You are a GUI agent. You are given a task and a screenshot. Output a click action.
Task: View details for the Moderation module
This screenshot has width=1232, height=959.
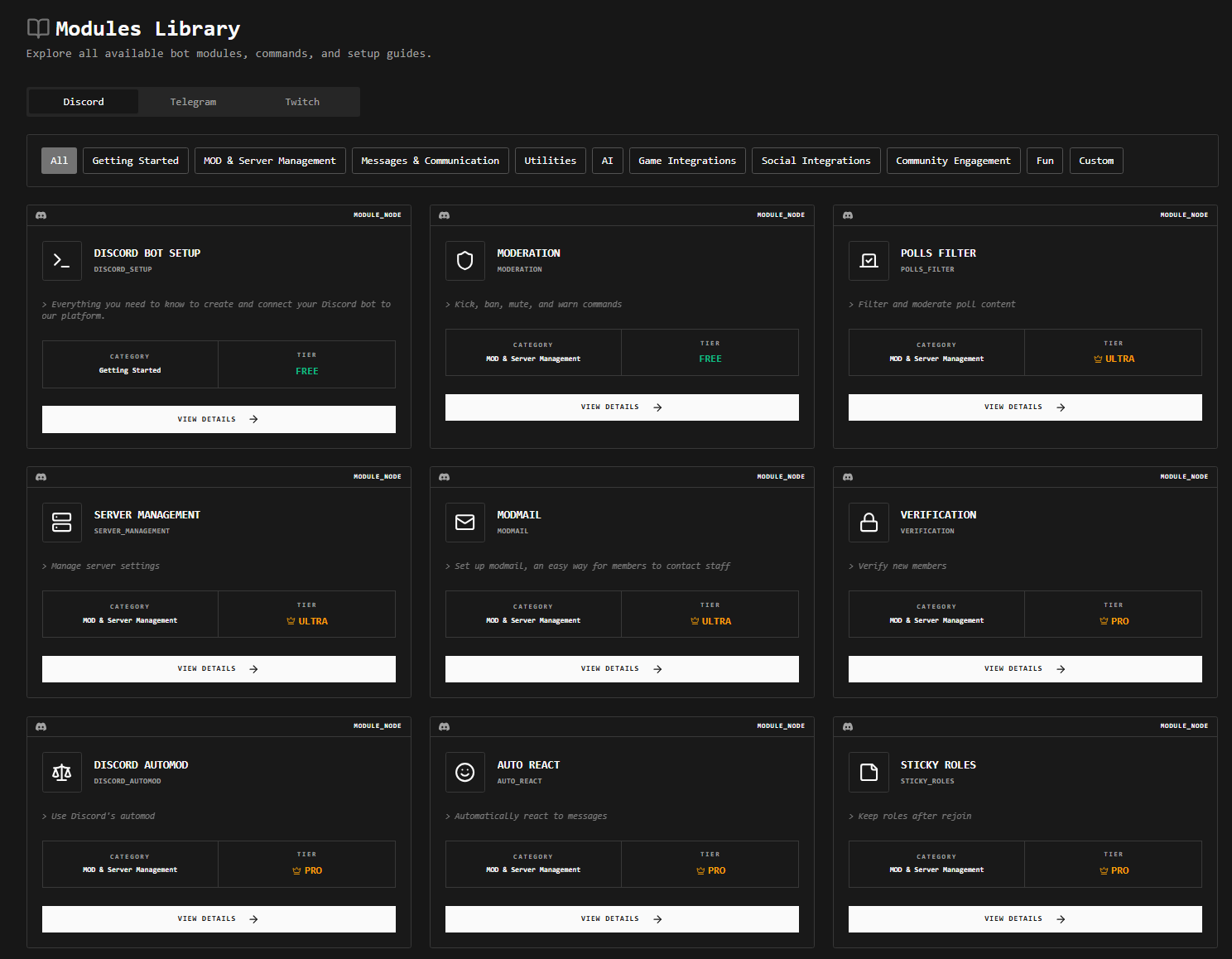(622, 407)
